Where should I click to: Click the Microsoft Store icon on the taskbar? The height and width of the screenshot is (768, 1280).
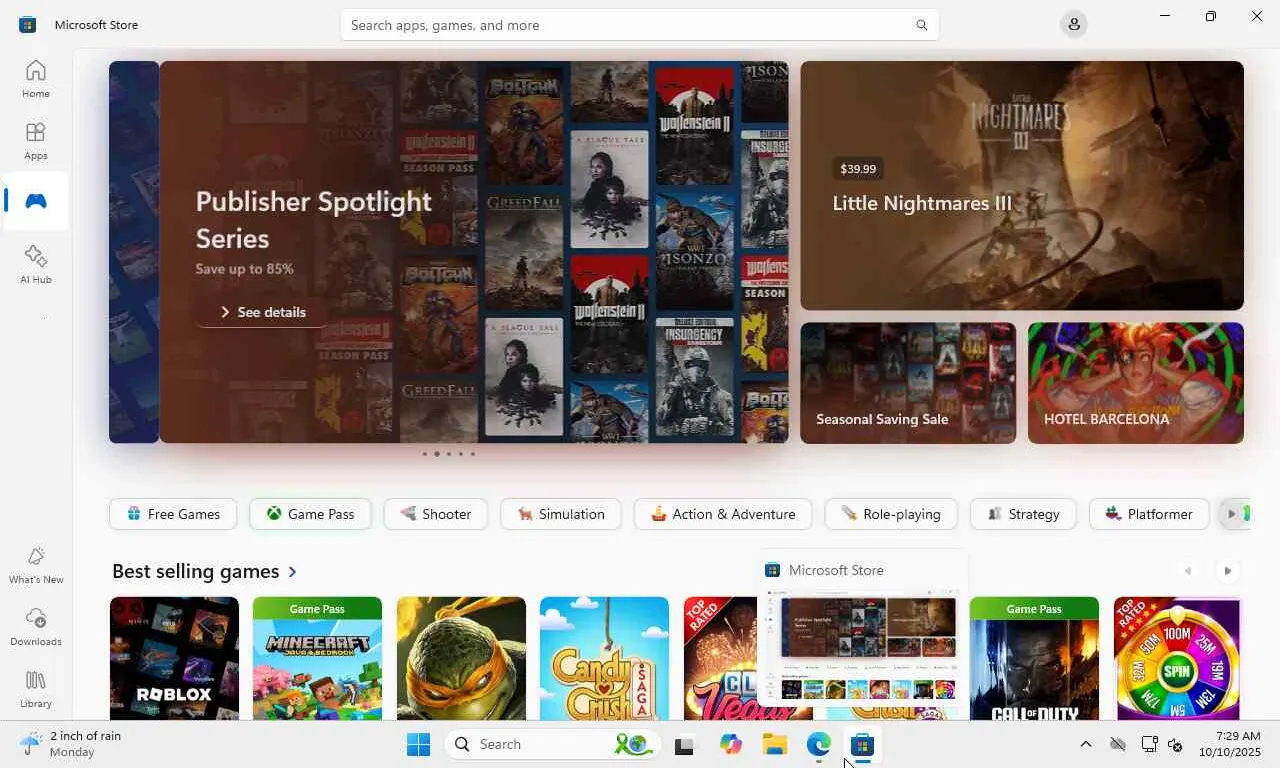(863, 744)
